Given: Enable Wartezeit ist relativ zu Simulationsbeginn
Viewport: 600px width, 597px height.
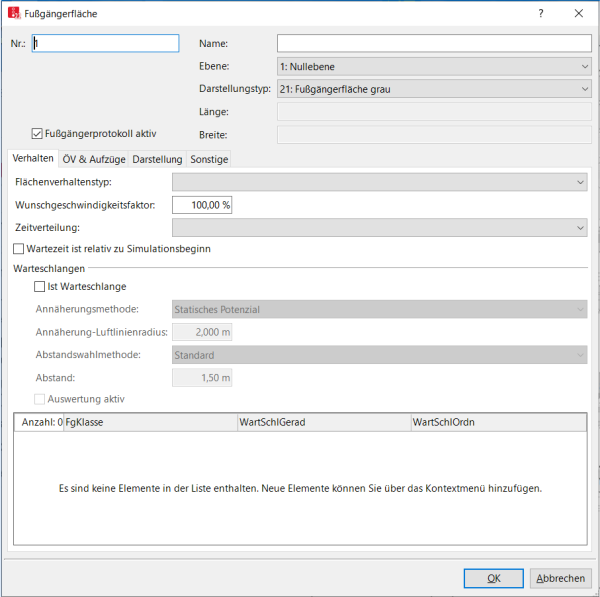Looking at the screenshot, I should tap(19, 249).
